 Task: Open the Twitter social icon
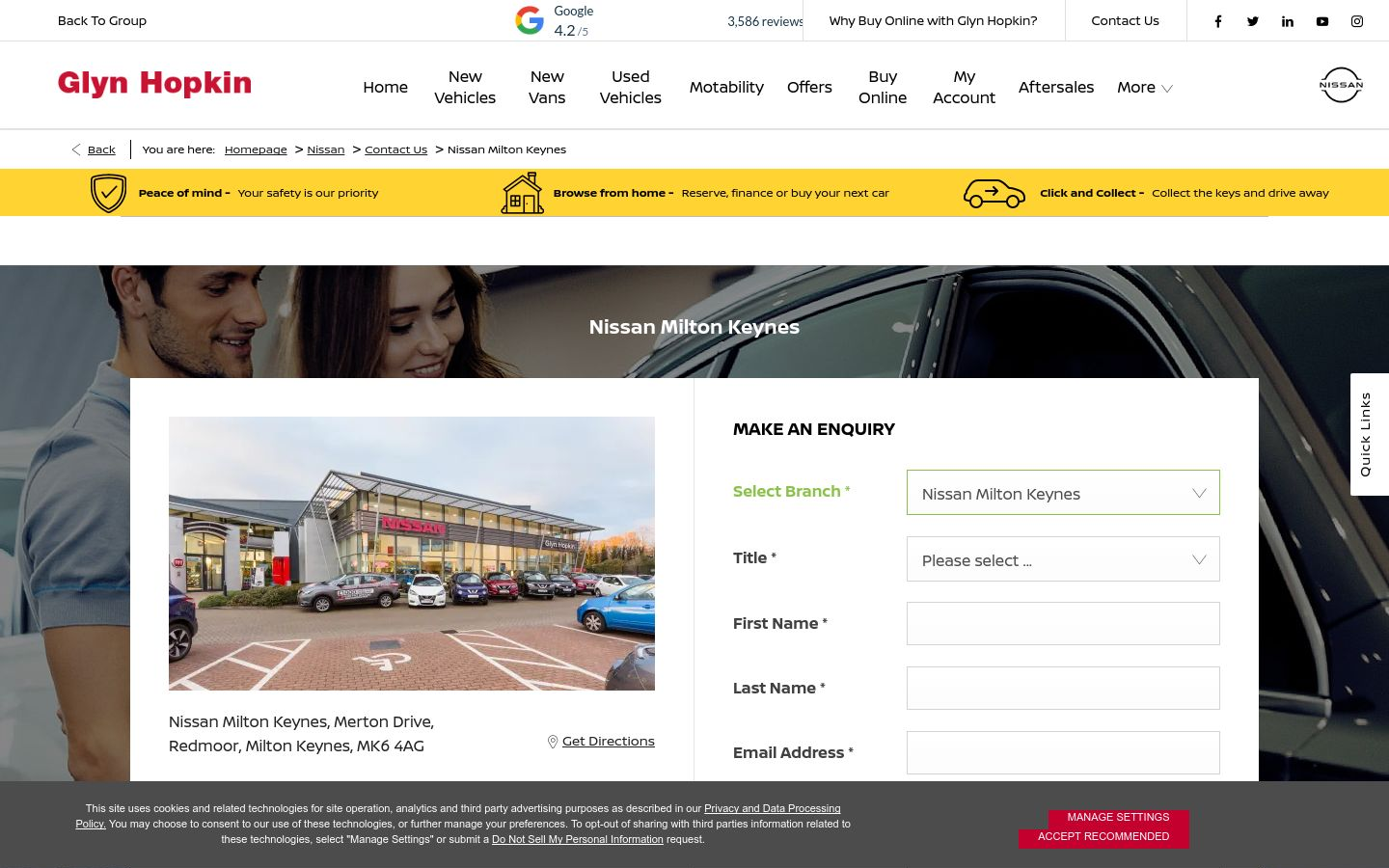(x=1253, y=21)
